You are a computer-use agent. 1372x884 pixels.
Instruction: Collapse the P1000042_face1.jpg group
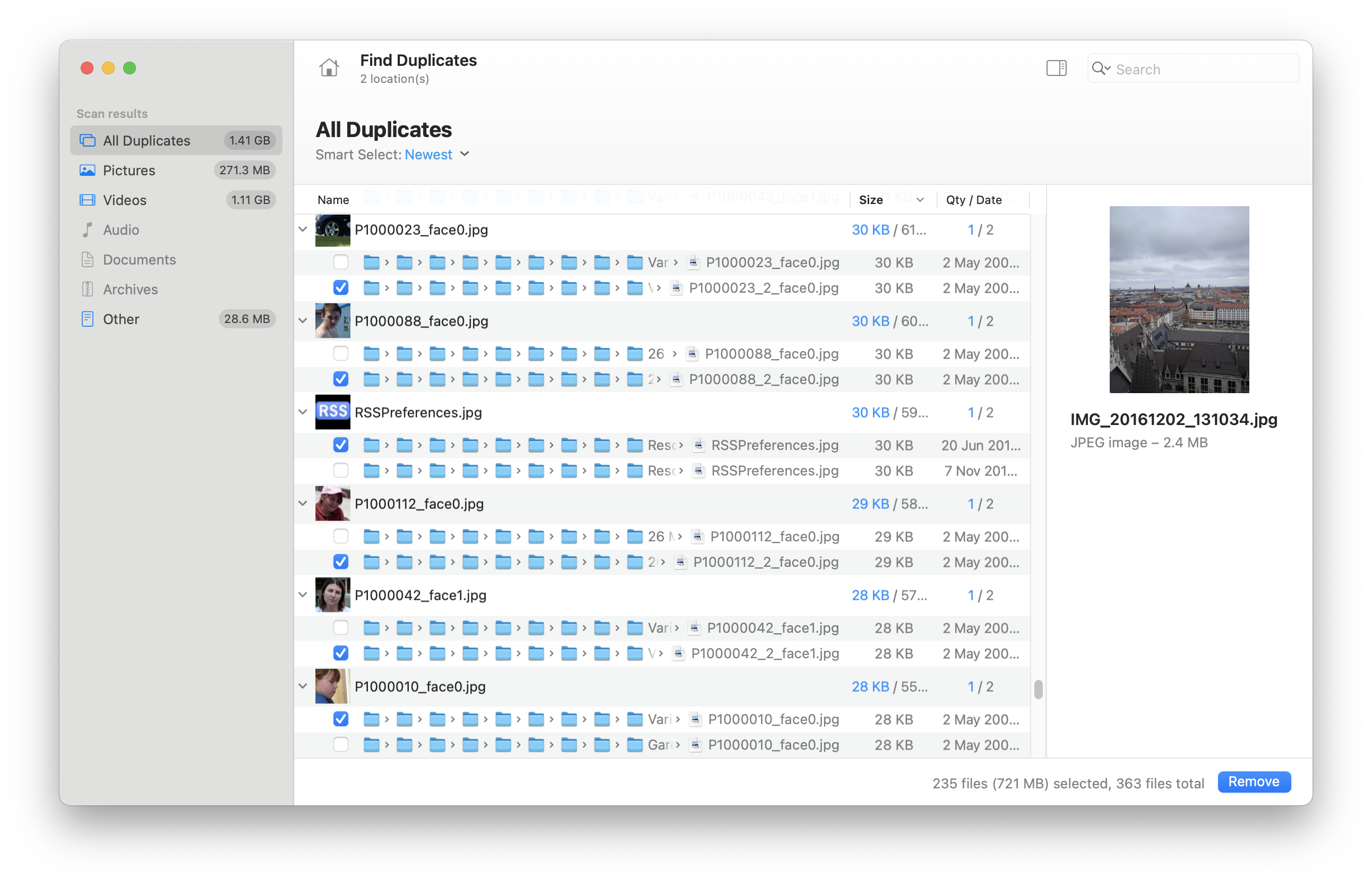click(302, 594)
